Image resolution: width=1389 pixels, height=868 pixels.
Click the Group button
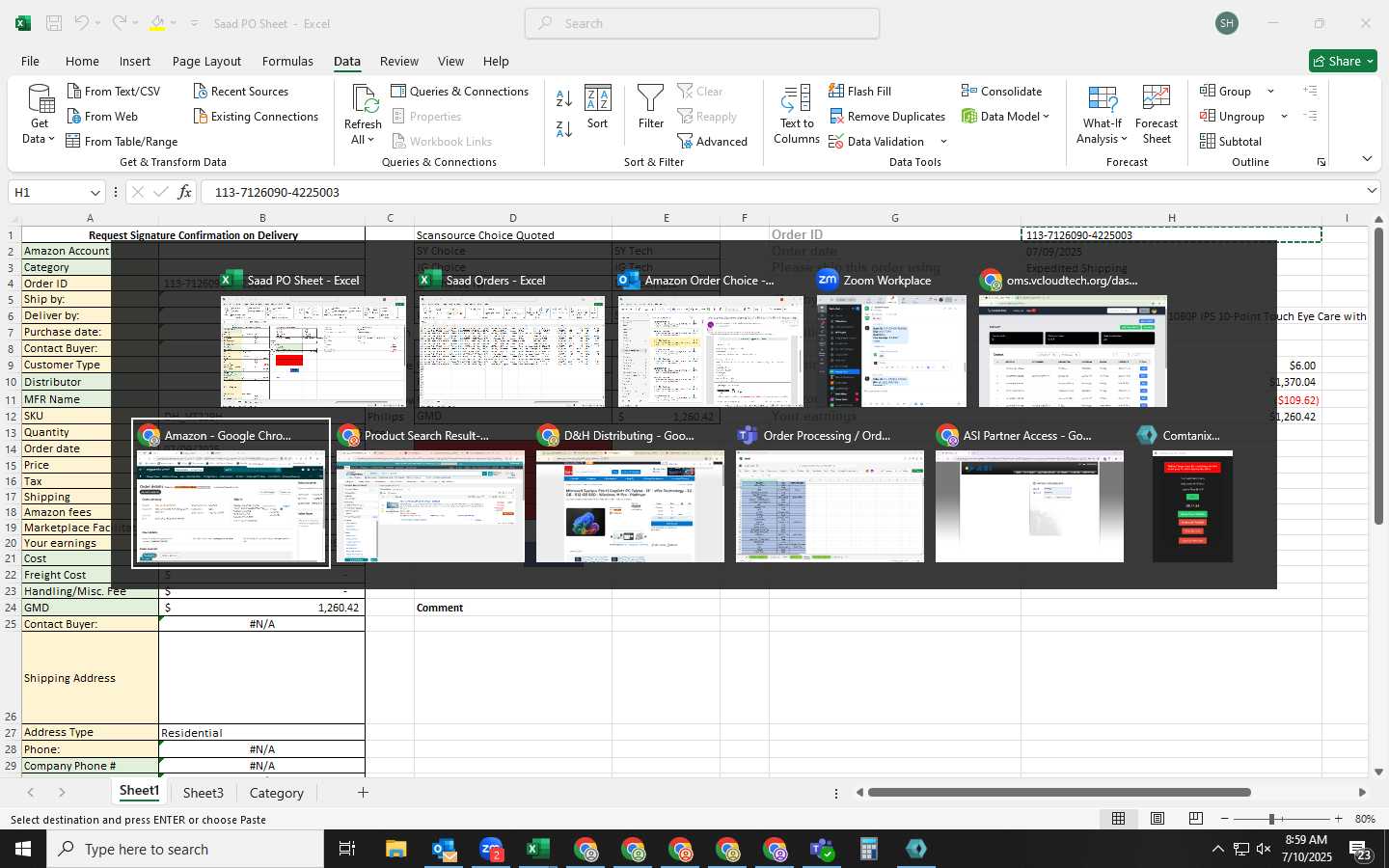click(1226, 91)
